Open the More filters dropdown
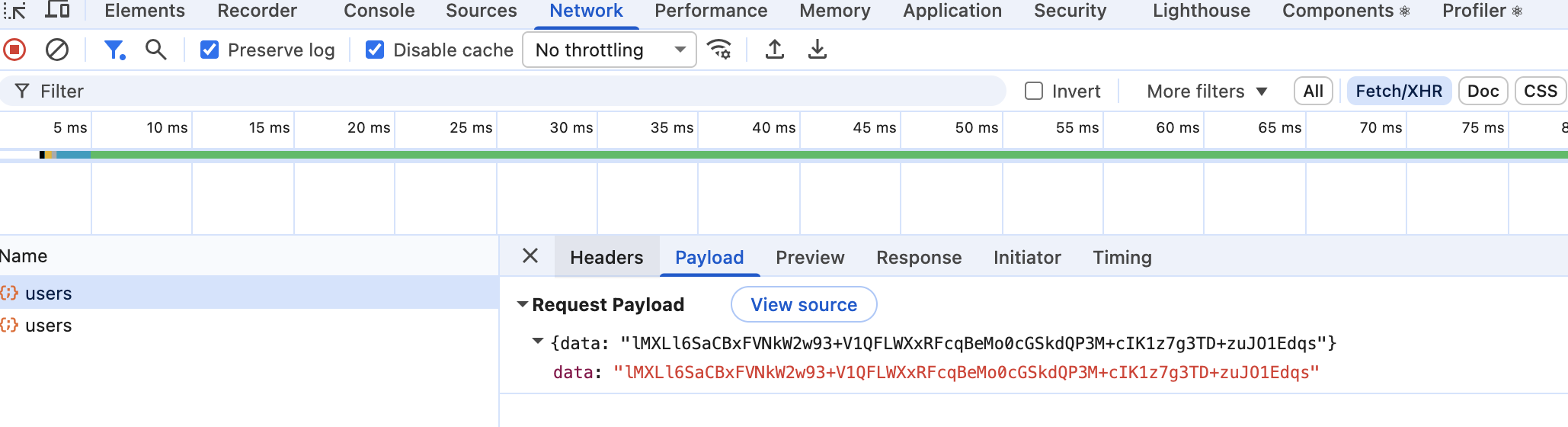1568x427 pixels. tap(1207, 91)
